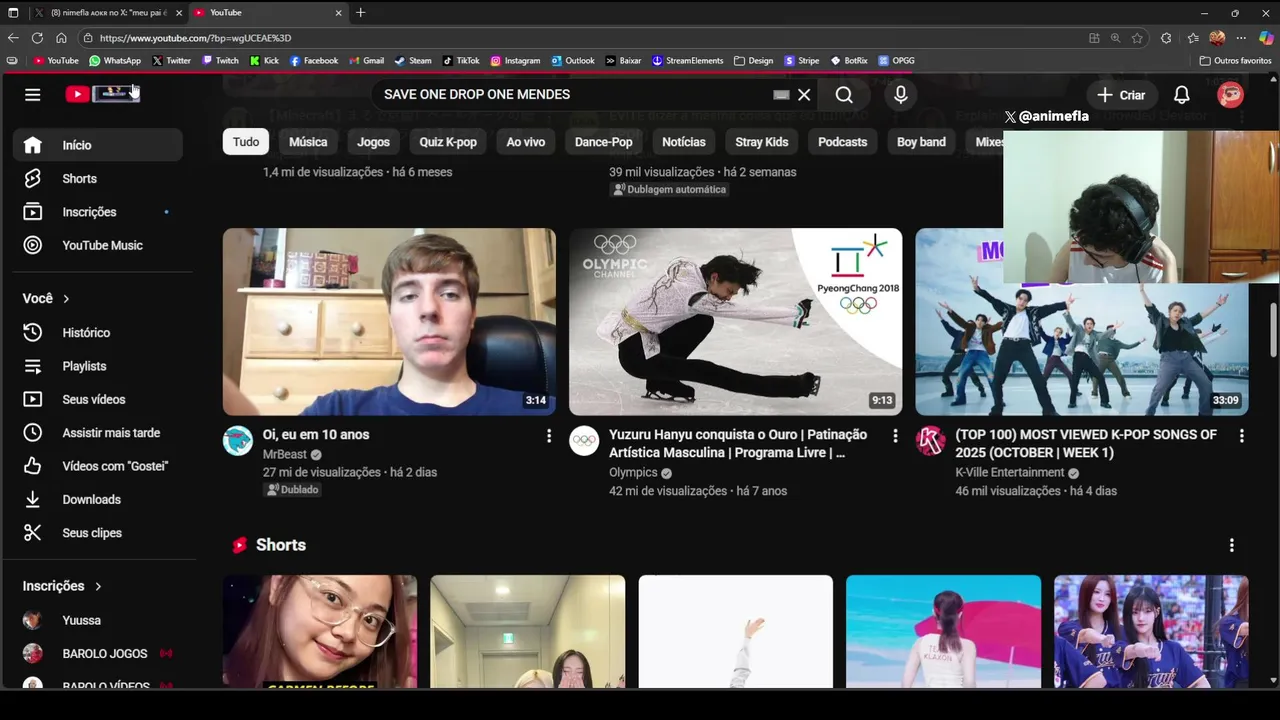Select the Podcasts filter chip

pos(843,142)
